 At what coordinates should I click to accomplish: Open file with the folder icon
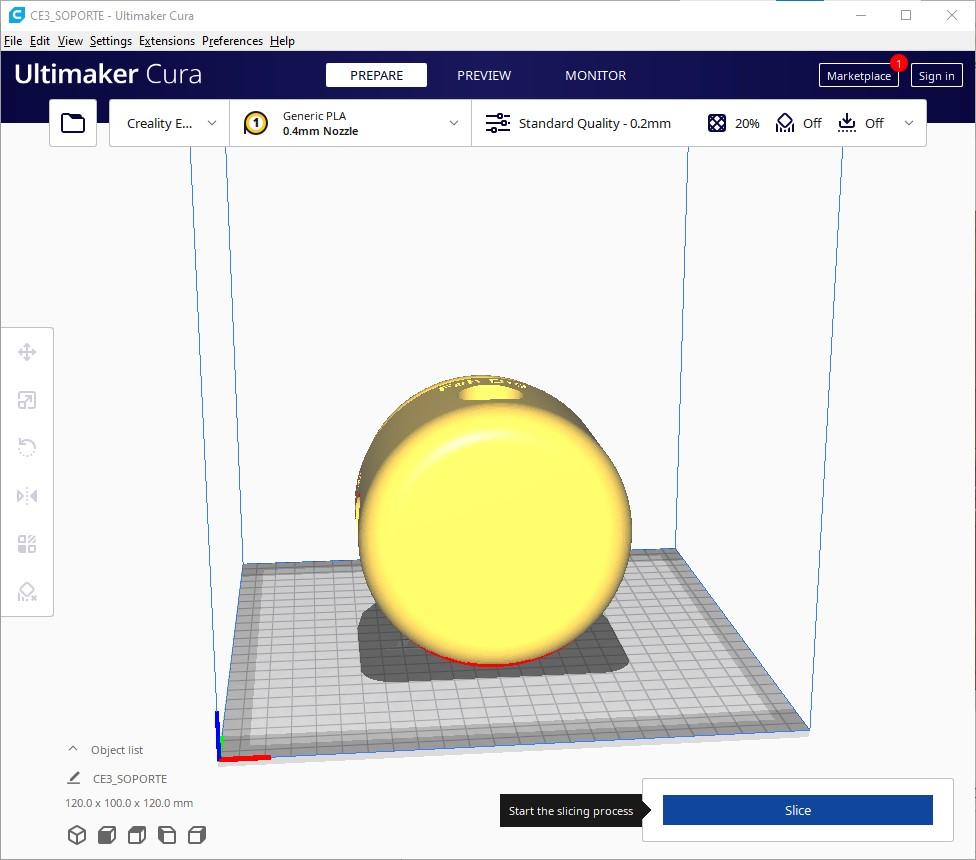73,123
